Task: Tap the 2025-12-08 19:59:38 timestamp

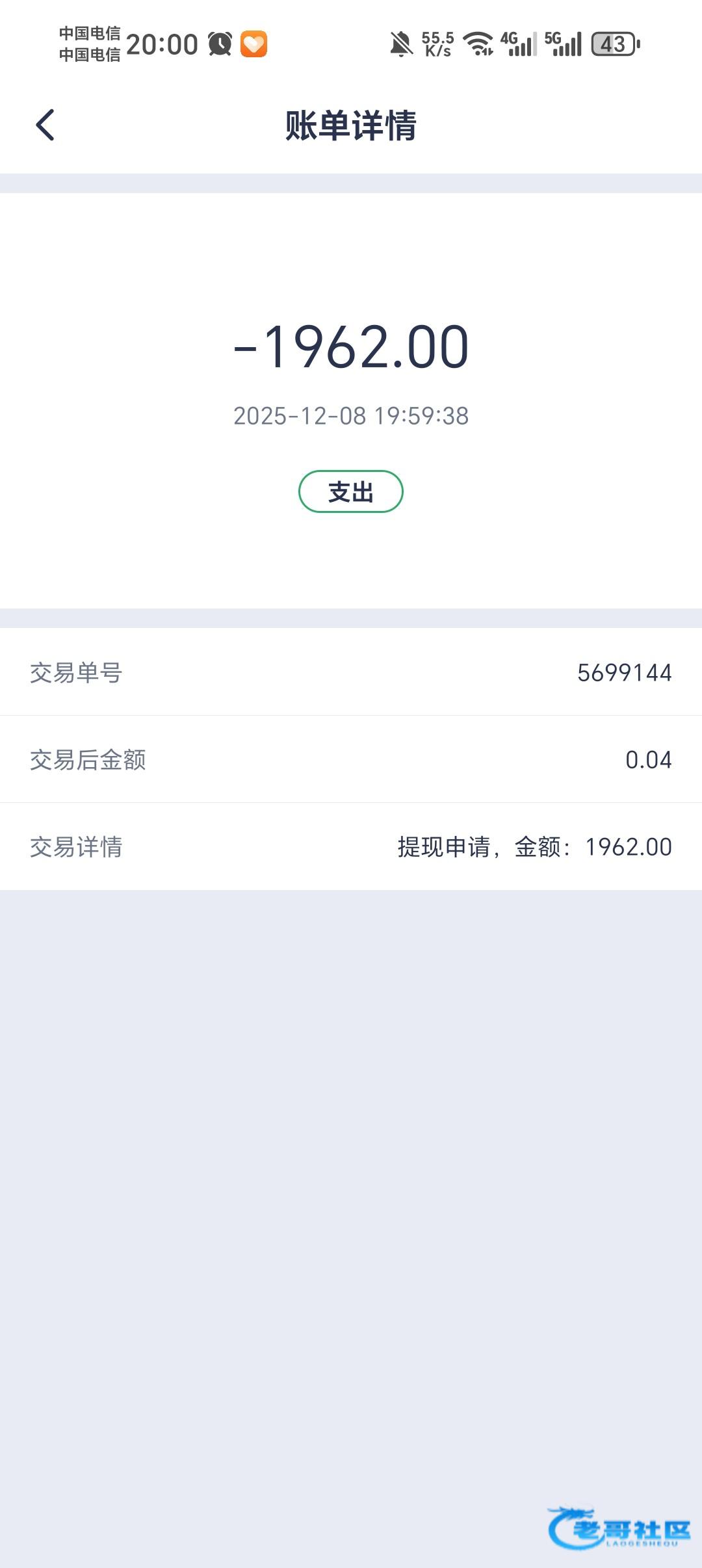Action: tap(351, 416)
